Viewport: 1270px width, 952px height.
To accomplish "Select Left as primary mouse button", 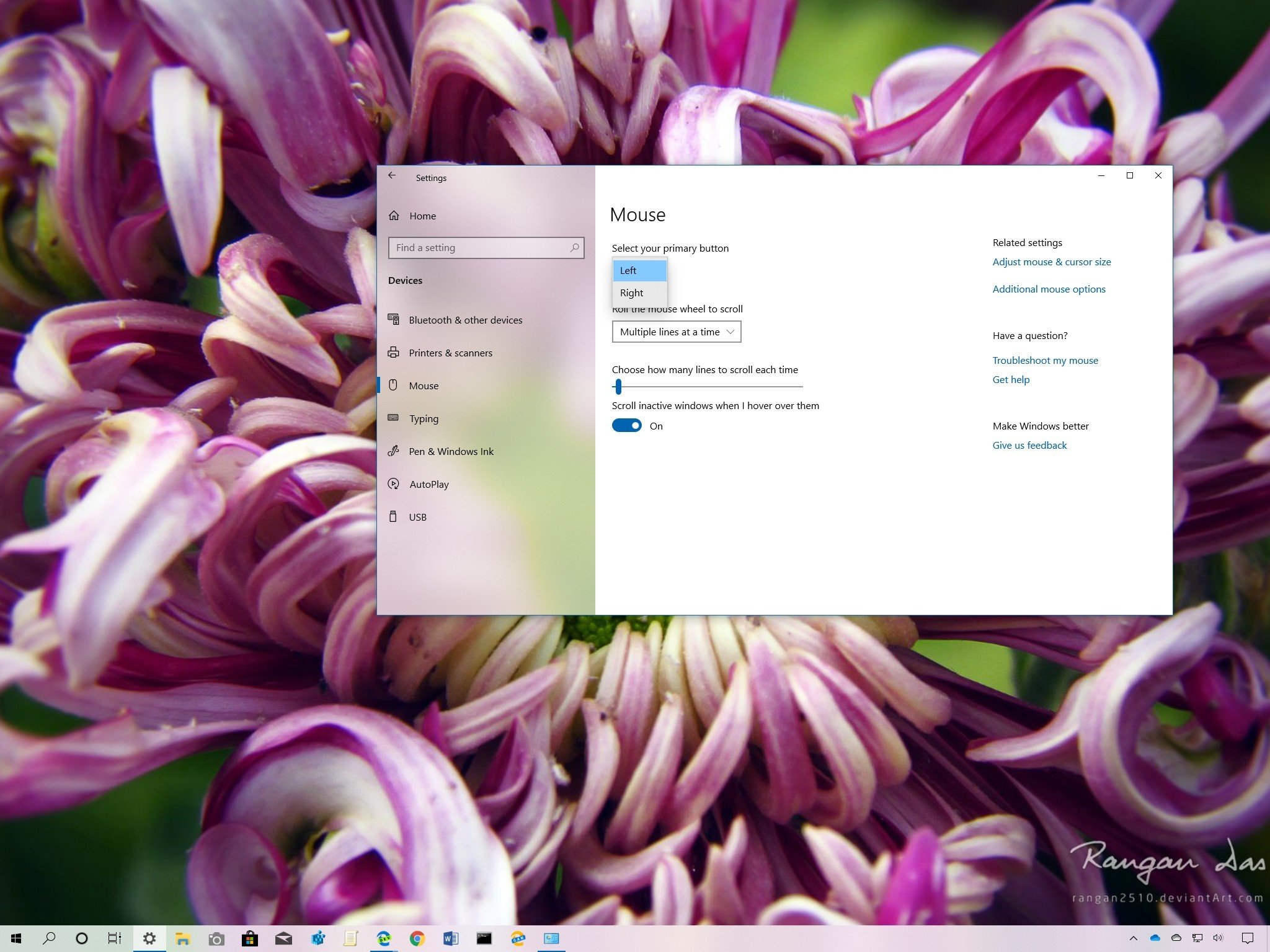I will click(638, 269).
